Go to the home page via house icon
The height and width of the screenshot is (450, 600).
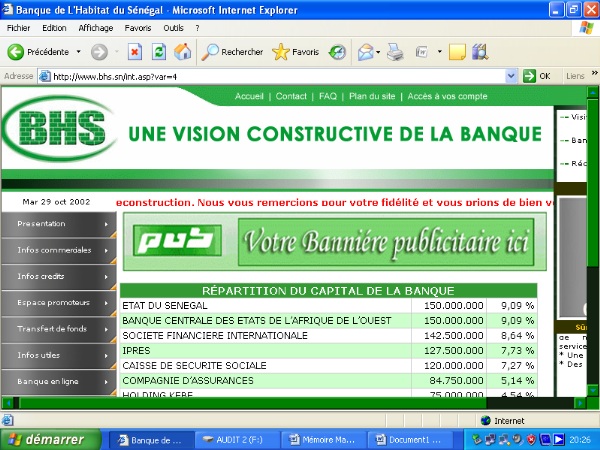(183, 52)
